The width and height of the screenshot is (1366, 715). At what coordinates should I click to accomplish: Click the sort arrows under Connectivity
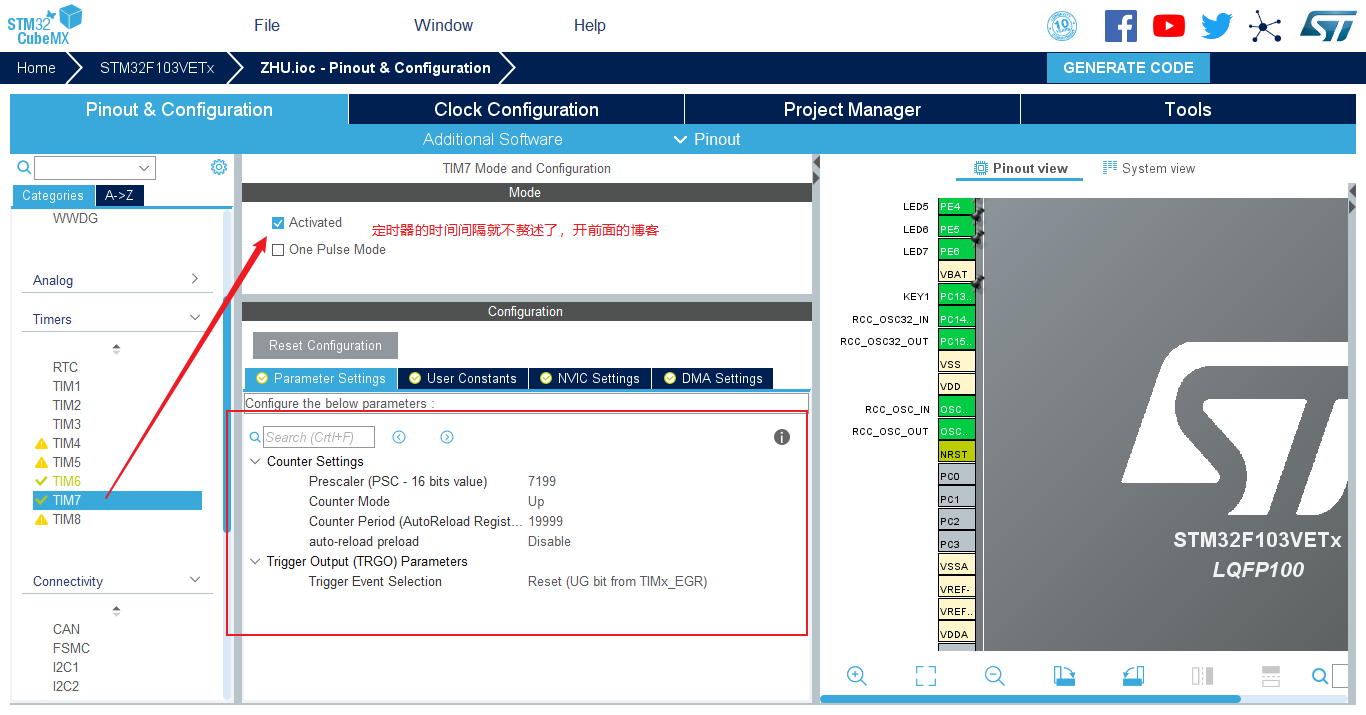point(116,611)
